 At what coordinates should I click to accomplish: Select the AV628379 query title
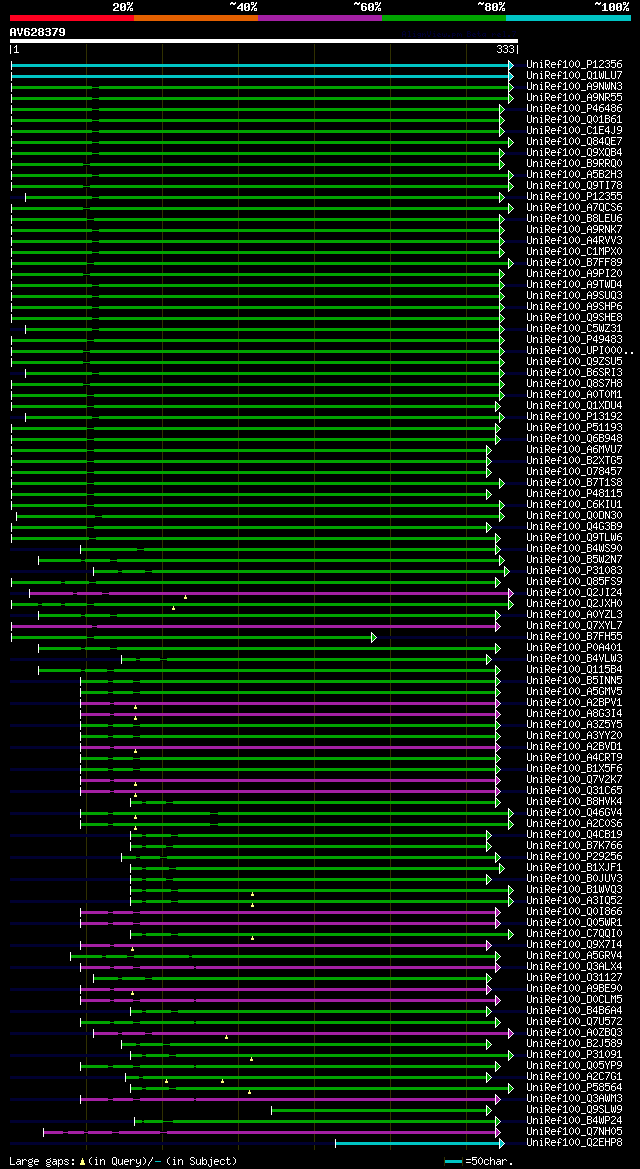tap(37, 32)
